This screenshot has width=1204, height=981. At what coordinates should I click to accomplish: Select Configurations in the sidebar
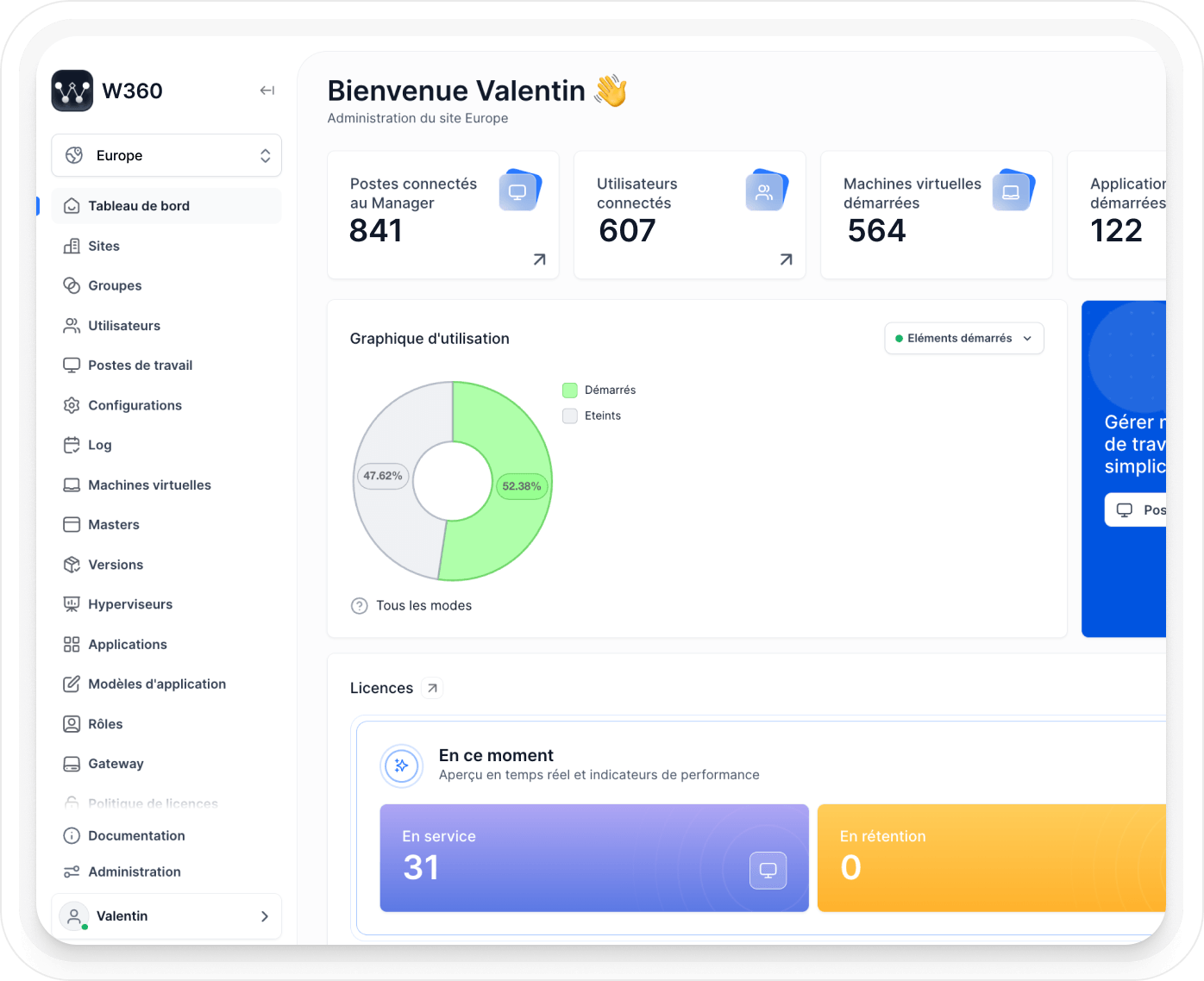135,405
